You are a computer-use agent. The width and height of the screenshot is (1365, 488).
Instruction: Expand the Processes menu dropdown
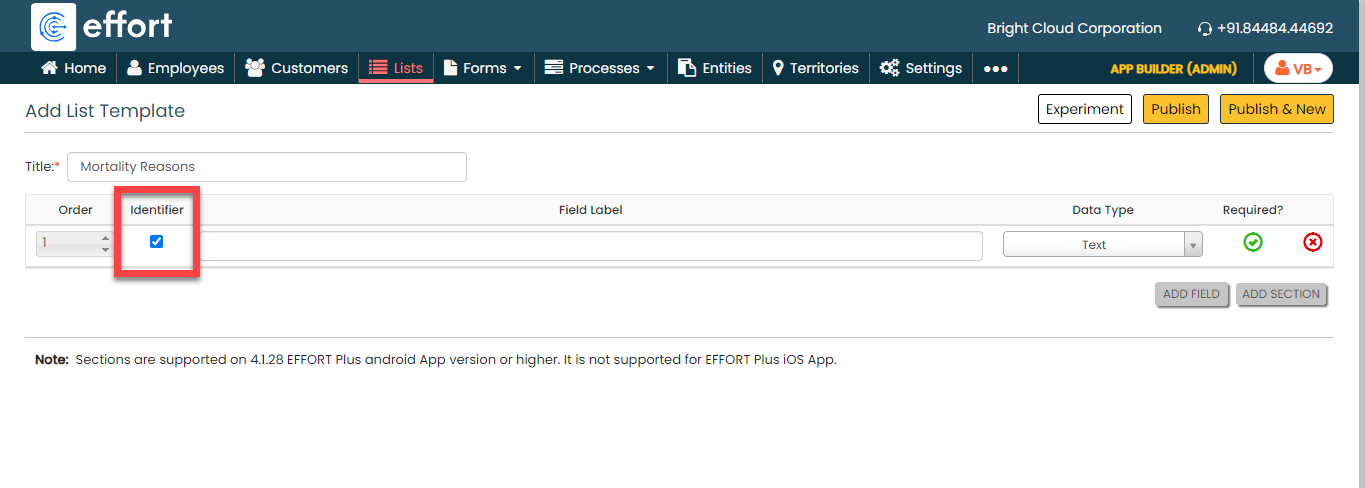599,68
